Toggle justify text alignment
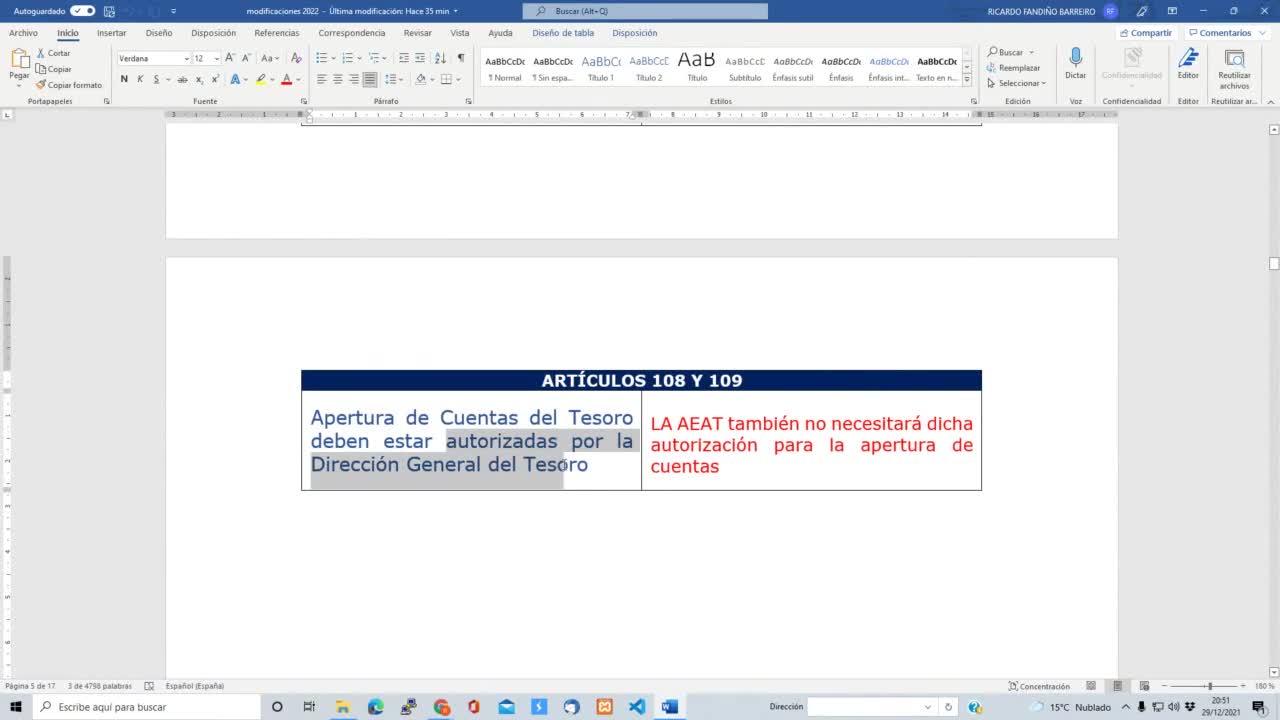 [370, 79]
